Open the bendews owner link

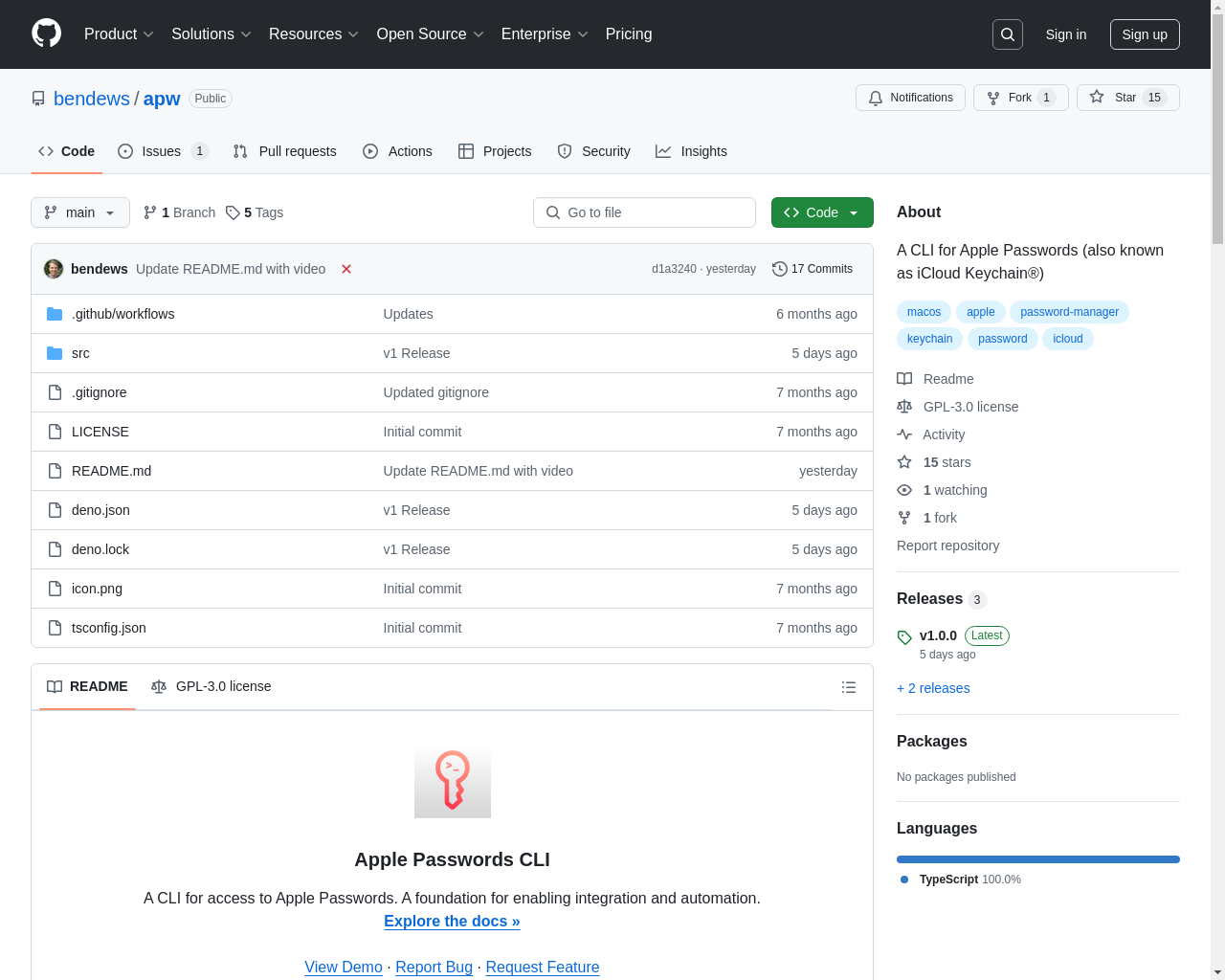pos(92,99)
